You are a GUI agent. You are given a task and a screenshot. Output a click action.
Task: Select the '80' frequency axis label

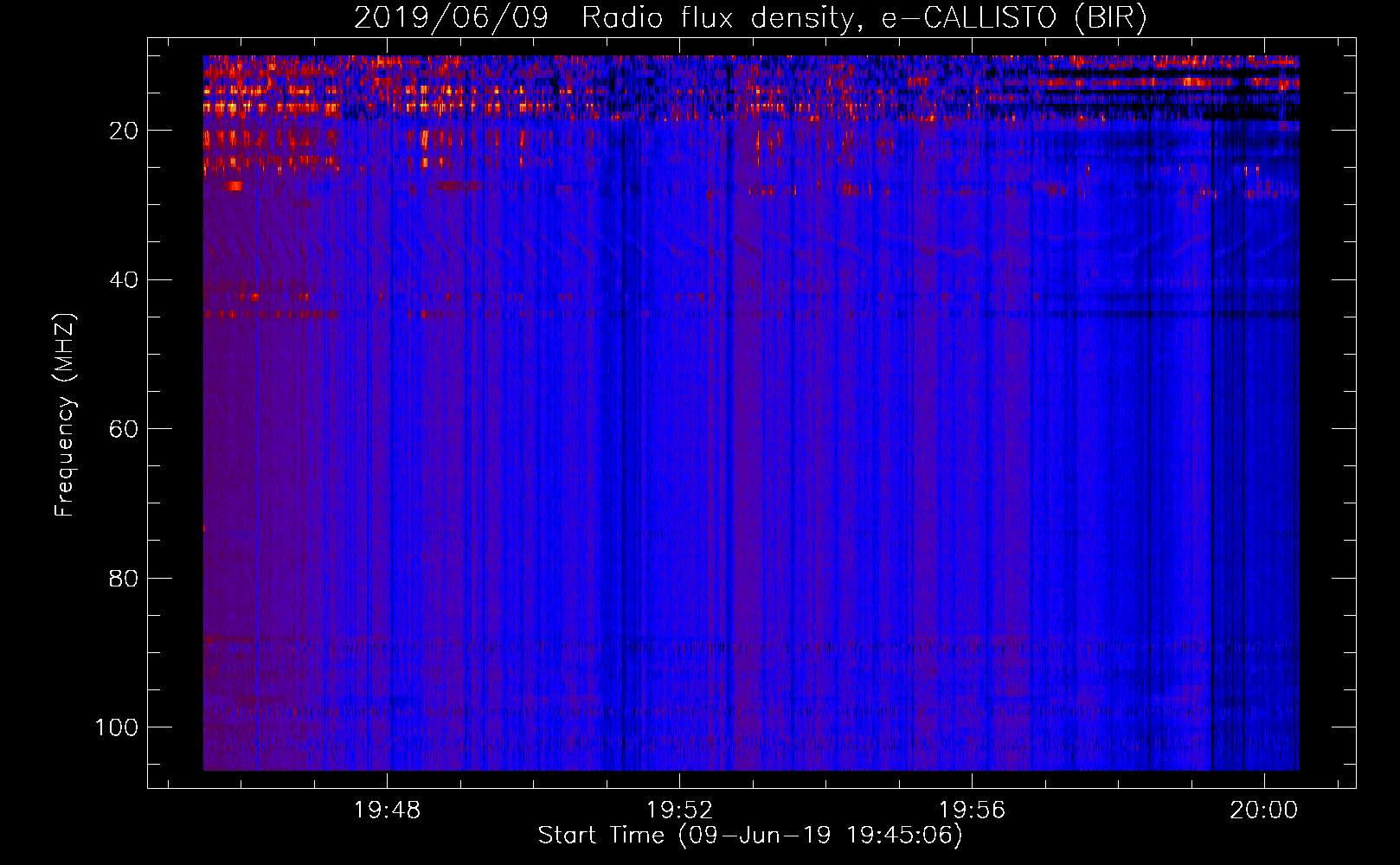124,578
